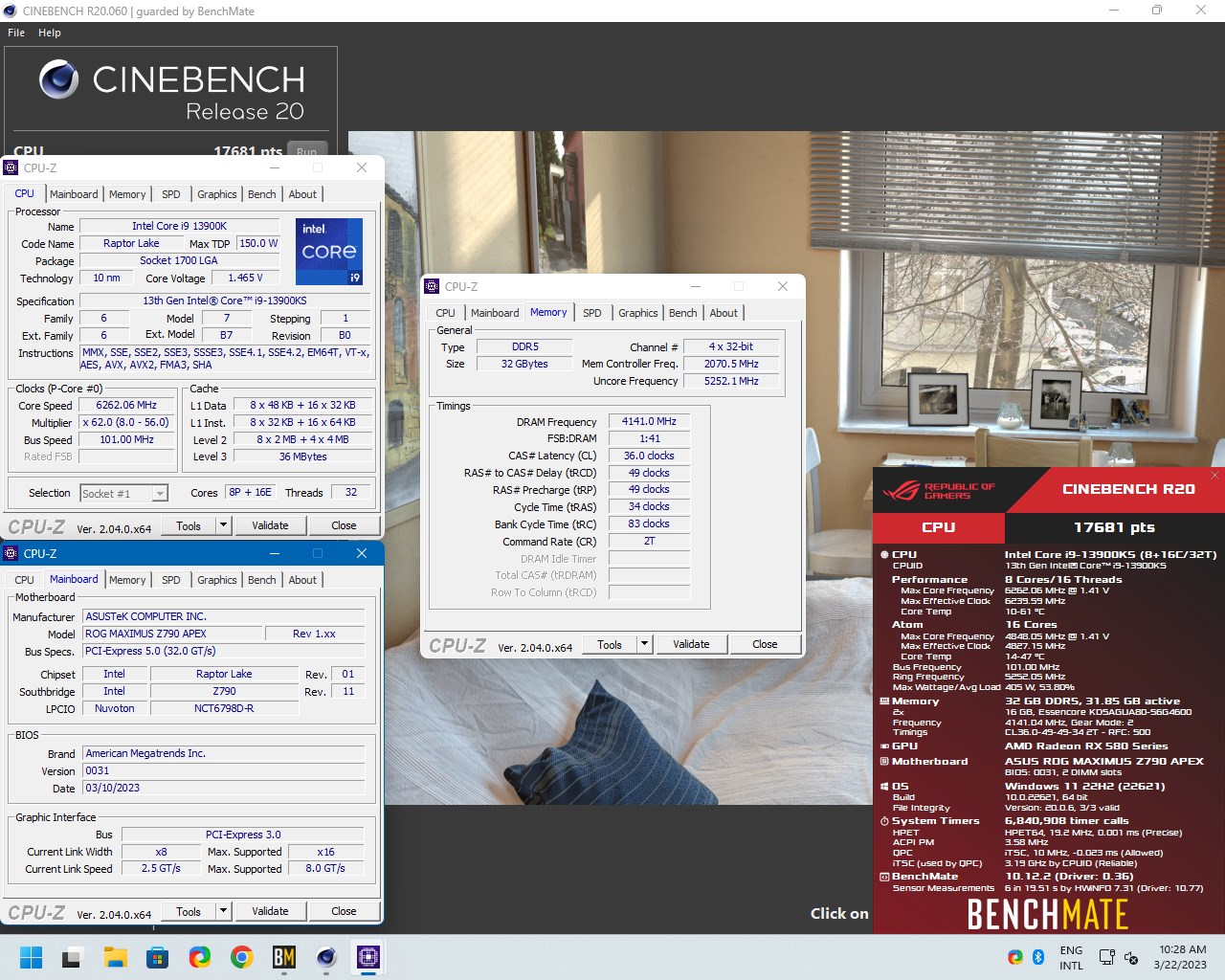Viewport: 1225px width, 980px height.
Task: Expand Tools arrow in CPU-Z CPU window
Action: coord(223,525)
